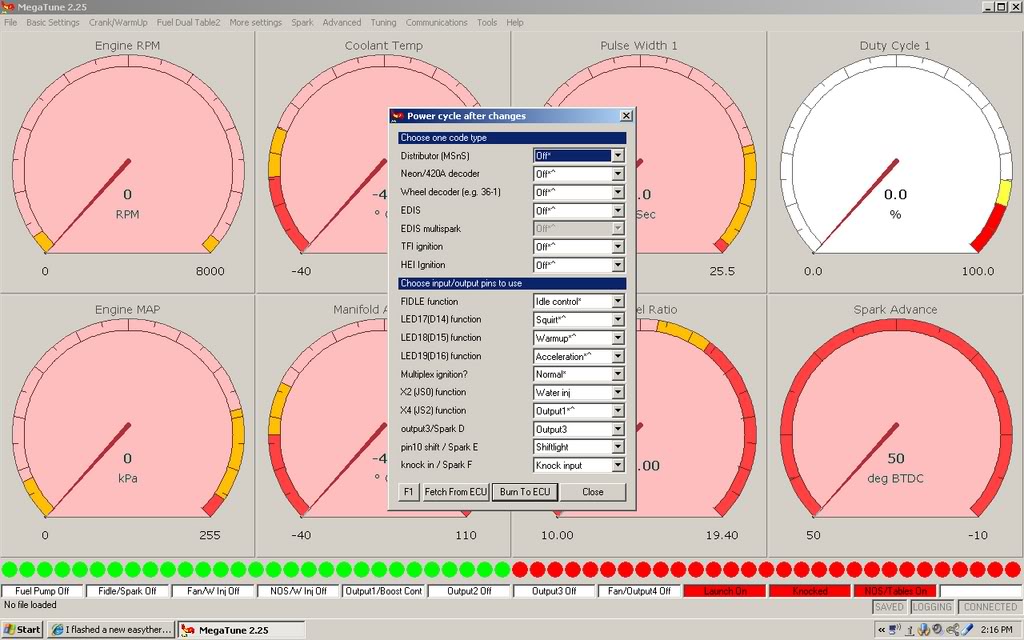Click the MegaTune icon in the main title bar
Screen dimensions: 1024x640
[8, 7]
